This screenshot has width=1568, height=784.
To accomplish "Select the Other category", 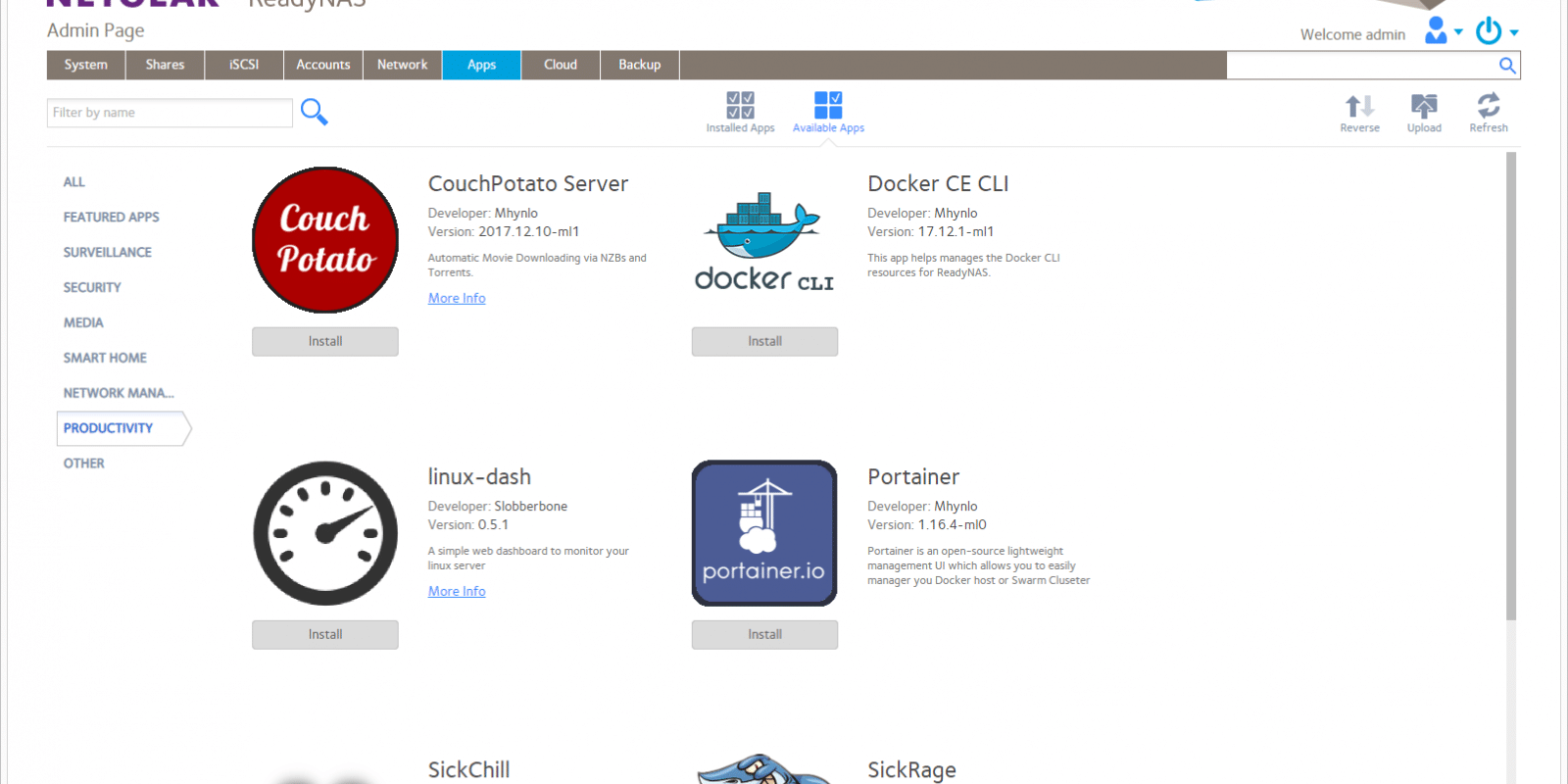I will pyautogui.click(x=84, y=464).
